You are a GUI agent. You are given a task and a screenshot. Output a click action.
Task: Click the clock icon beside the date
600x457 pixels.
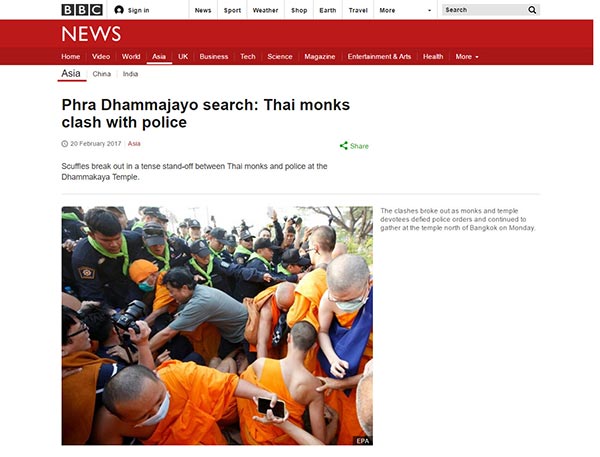click(65, 144)
